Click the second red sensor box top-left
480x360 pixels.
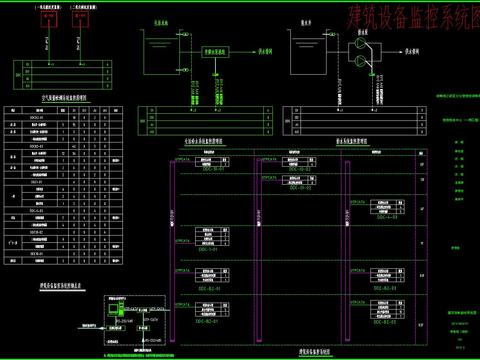(80, 19)
